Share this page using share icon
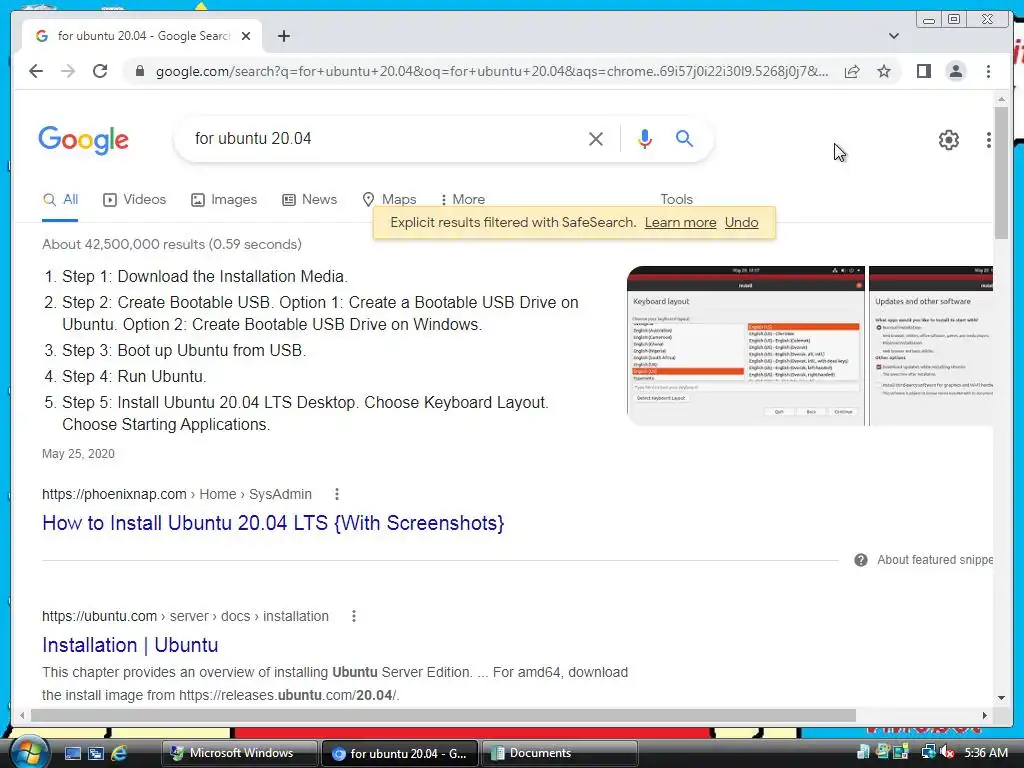 pyautogui.click(x=852, y=71)
